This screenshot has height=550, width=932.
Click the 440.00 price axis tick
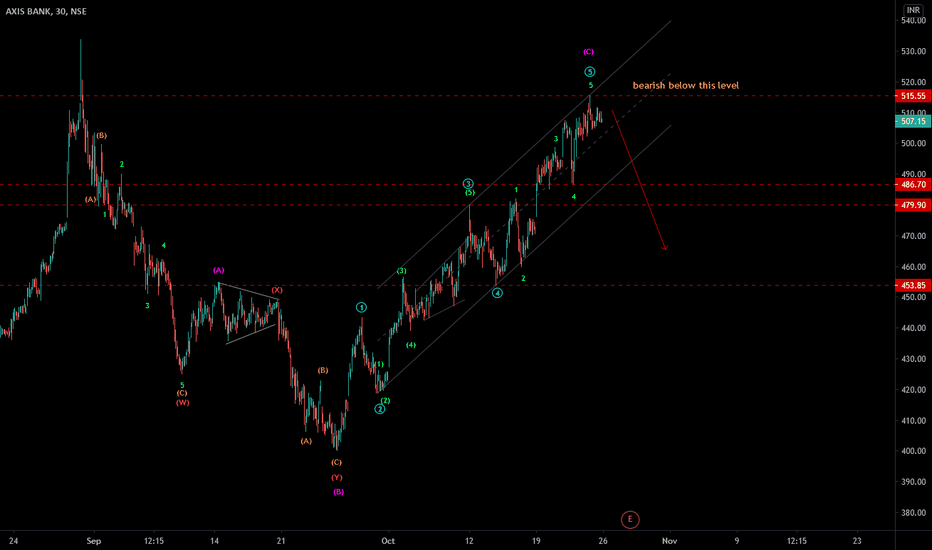click(x=914, y=328)
